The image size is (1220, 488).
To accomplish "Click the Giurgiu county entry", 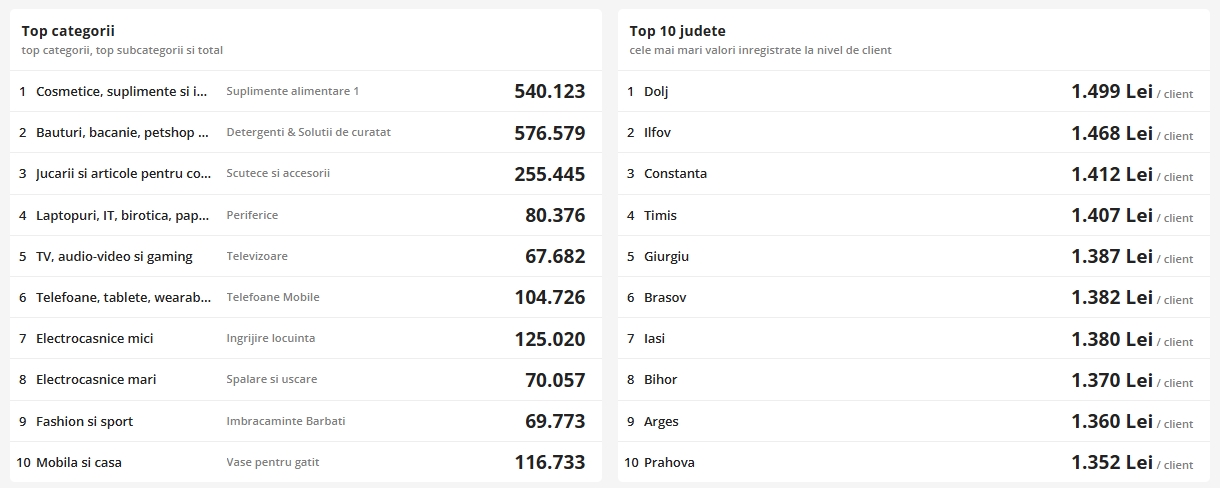I will click(x=666, y=256).
